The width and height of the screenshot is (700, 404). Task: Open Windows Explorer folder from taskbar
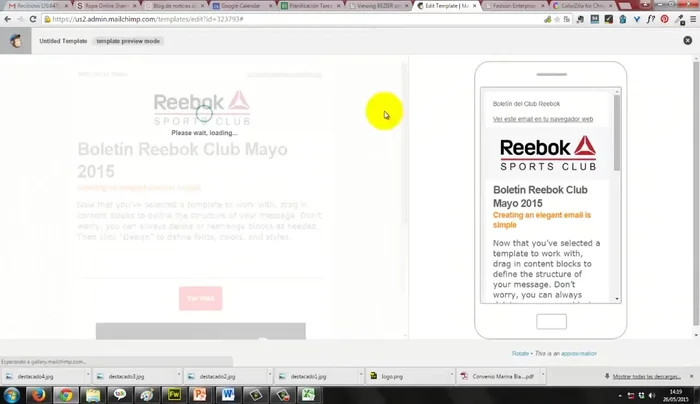(93, 395)
